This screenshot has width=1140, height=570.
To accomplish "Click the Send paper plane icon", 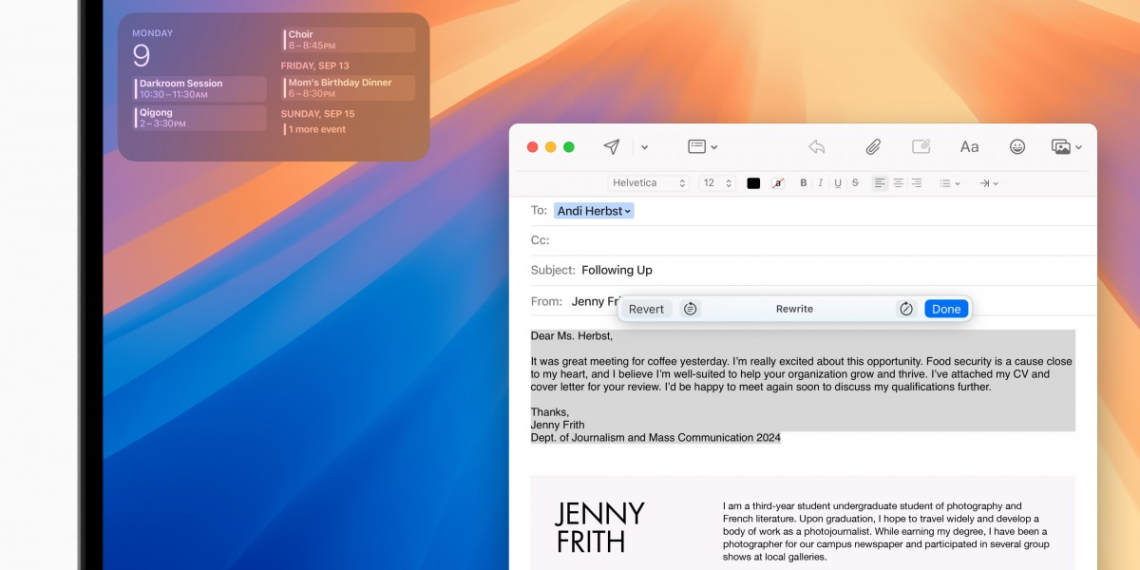I will point(611,147).
